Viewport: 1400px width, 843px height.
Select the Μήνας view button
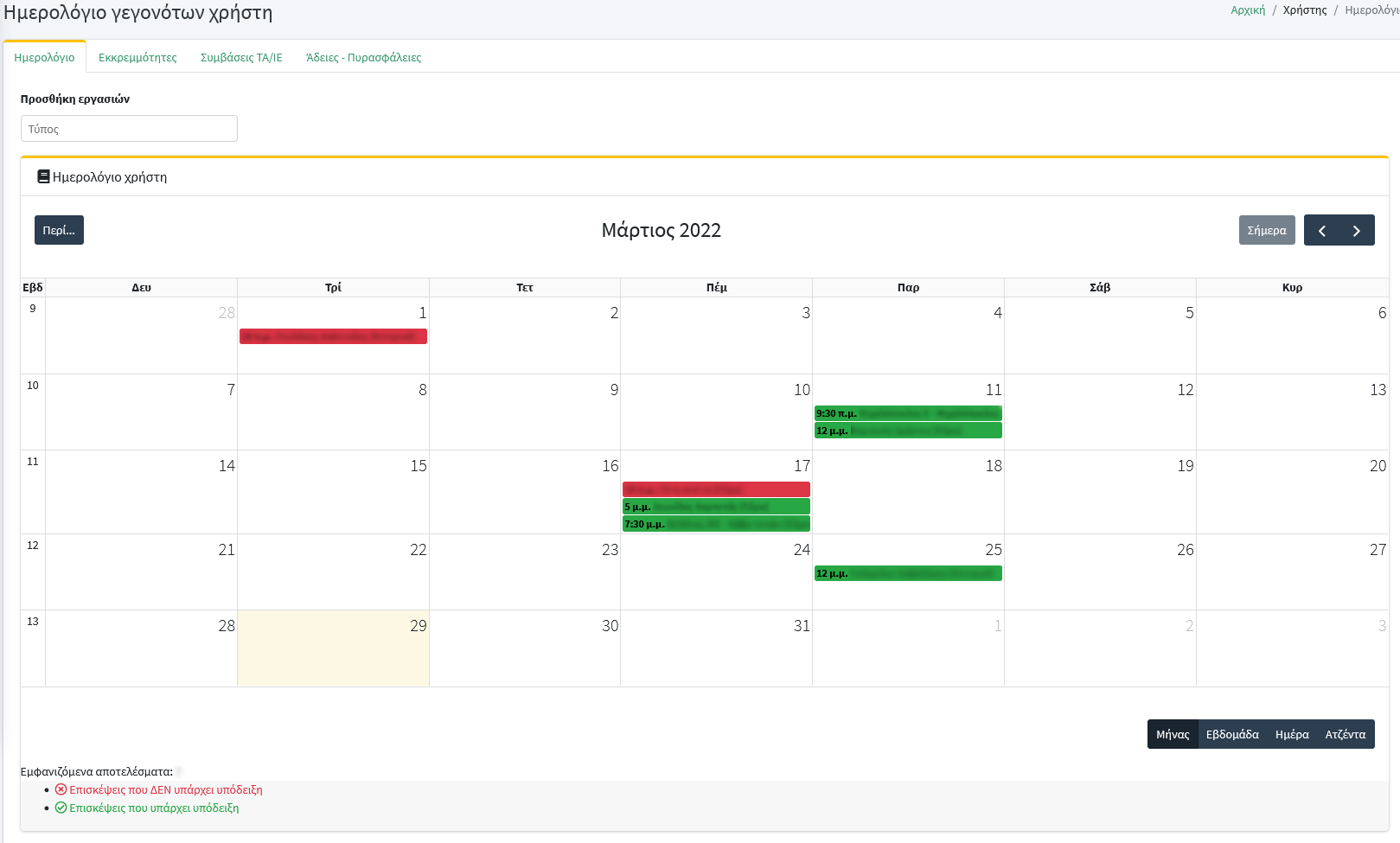[x=1173, y=733]
